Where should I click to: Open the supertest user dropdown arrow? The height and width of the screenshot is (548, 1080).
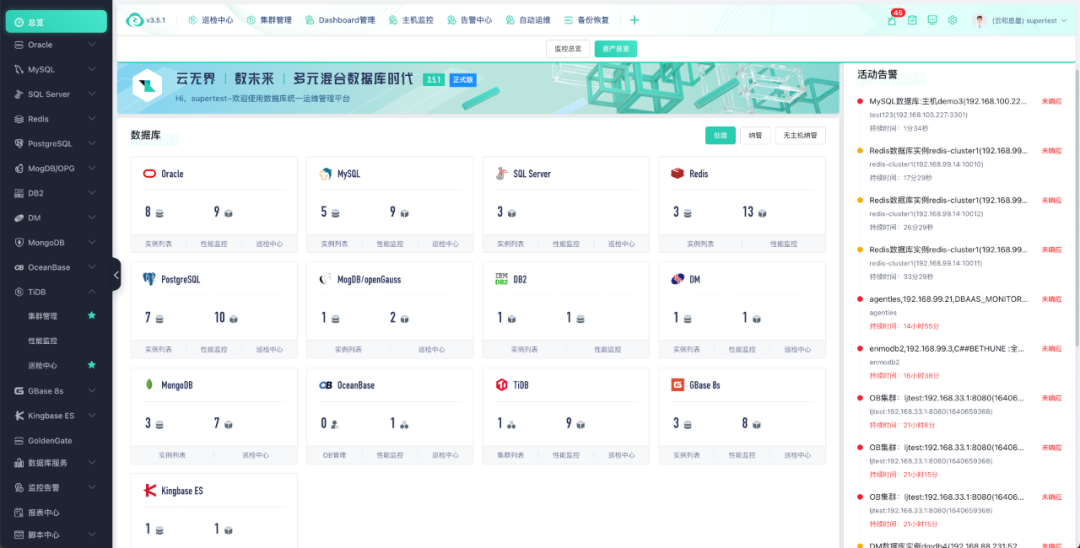[x=1064, y=21]
